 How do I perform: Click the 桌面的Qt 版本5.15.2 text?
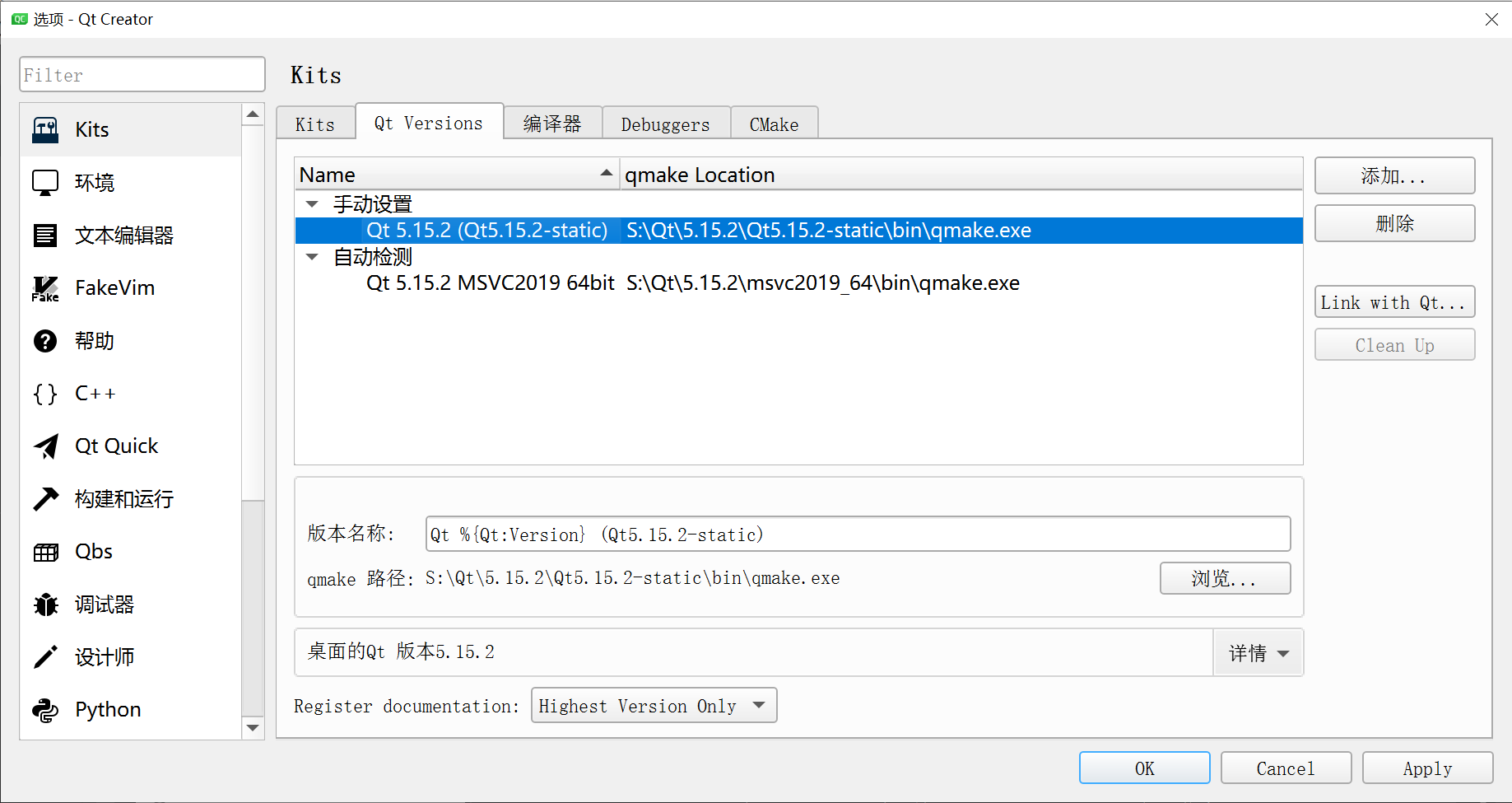coord(401,652)
